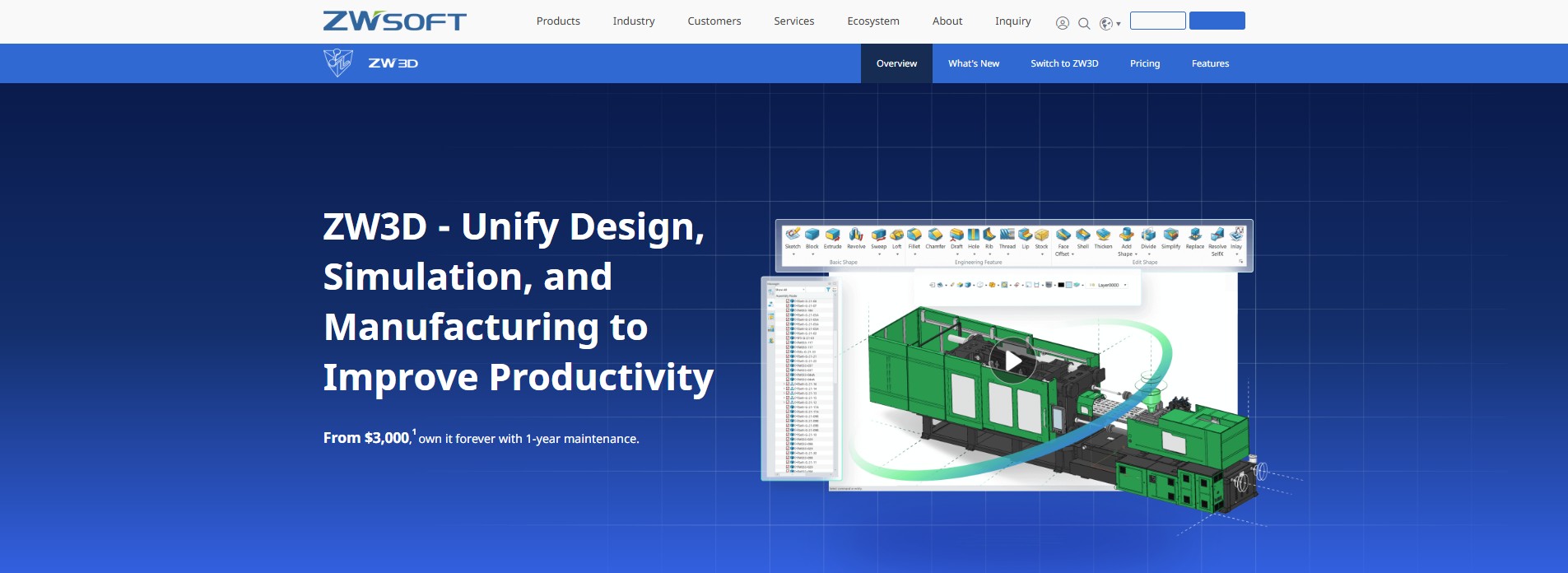
Task: Select the Draft tool icon
Action: [x=956, y=235]
